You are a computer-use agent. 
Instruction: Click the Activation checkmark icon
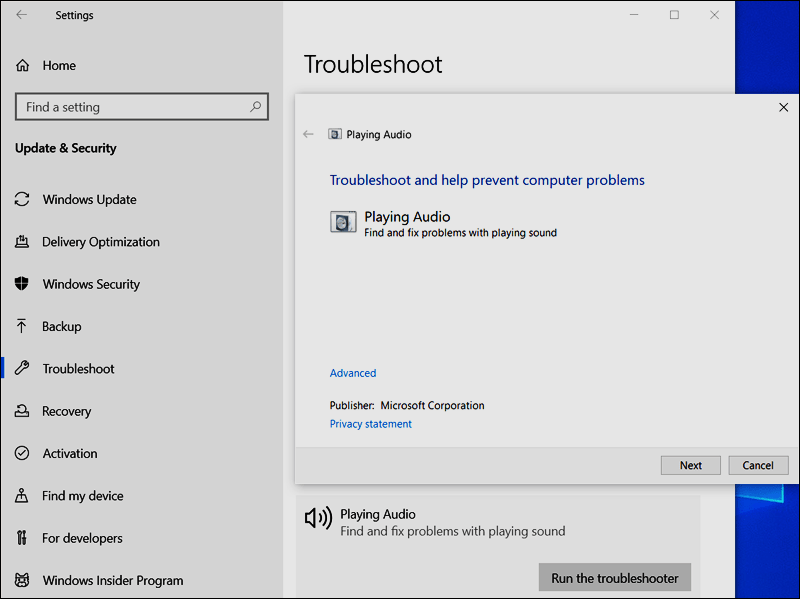coord(22,454)
